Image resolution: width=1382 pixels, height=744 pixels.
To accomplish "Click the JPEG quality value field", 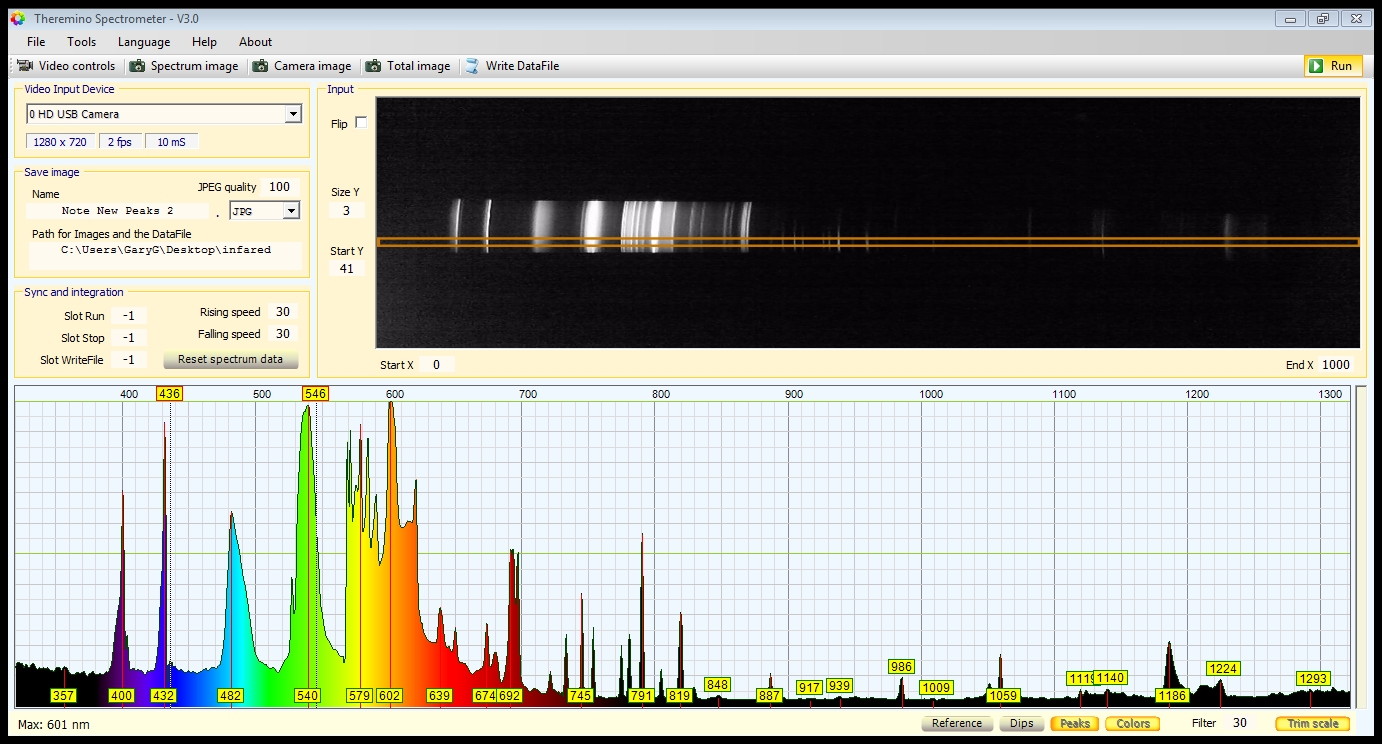I will pyautogui.click(x=279, y=187).
